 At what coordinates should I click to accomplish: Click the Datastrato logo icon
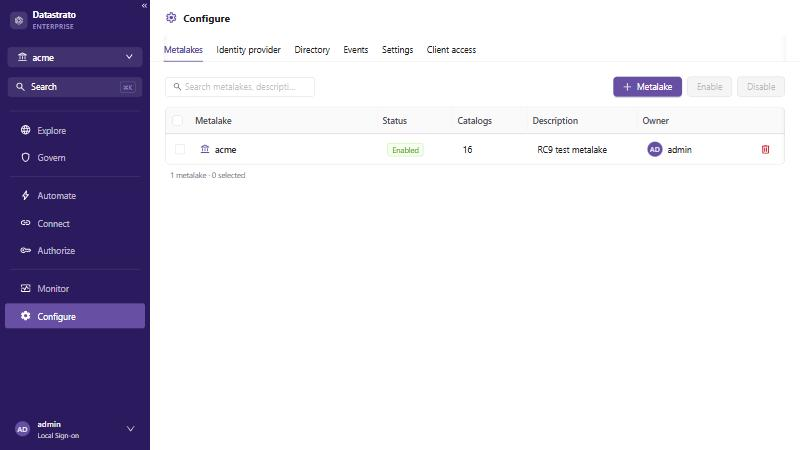[x=19, y=20]
